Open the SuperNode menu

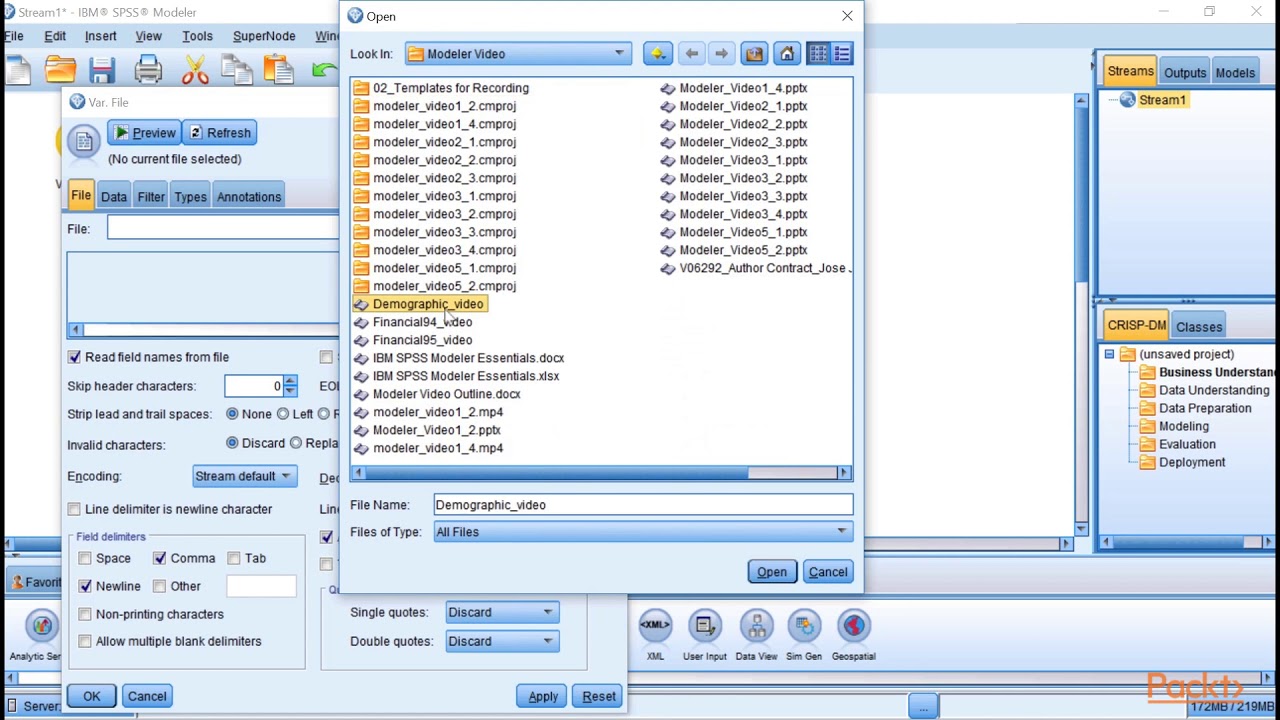click(264, 36)
